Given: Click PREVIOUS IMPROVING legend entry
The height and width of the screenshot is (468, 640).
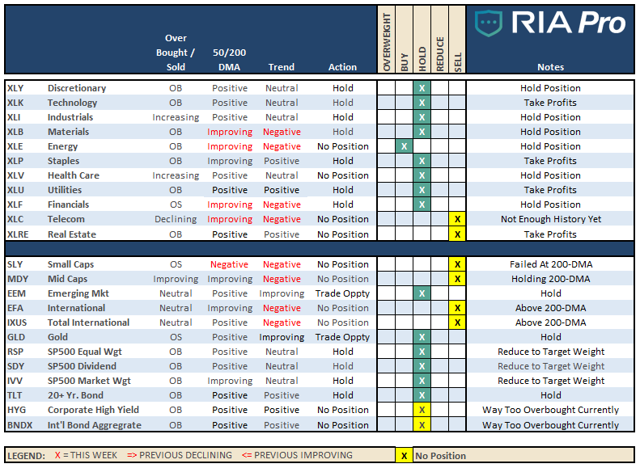Looking at the screenshot, I should [297, 455].
